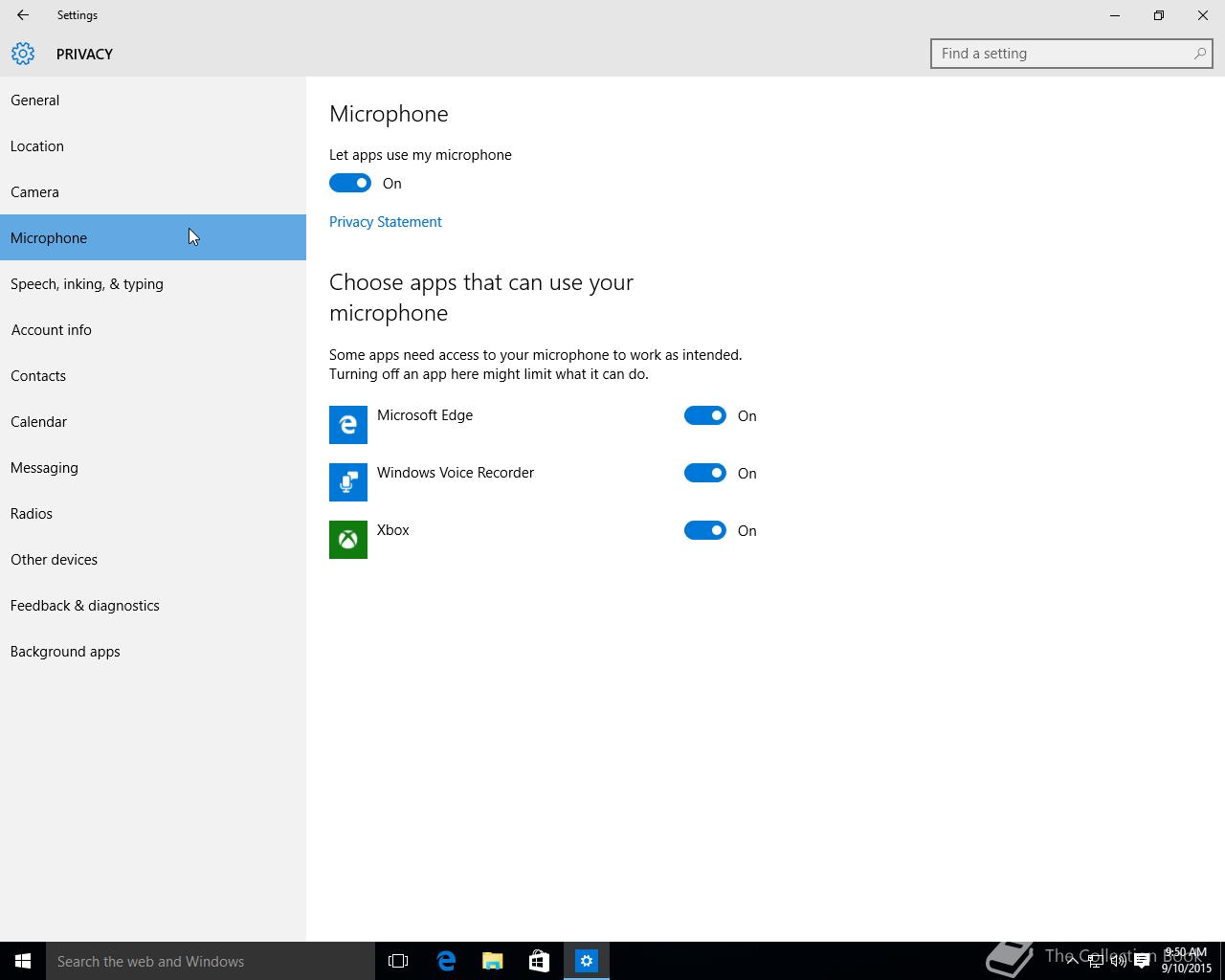Image resolution: width=1225 pixels, height=980 pixels.
Task: Open the Store from the taskbar
Action: [539, 961]
